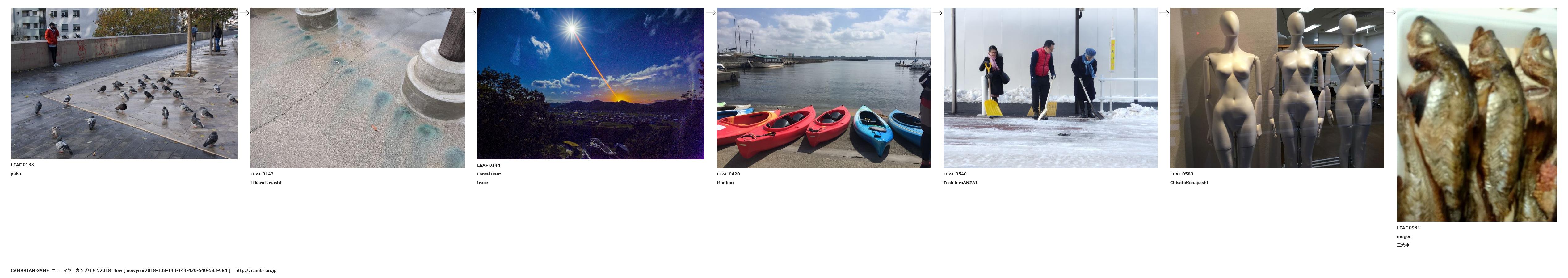Click the LEAF 0138 label
1568x278 pixels.
[x=23, y=165]
